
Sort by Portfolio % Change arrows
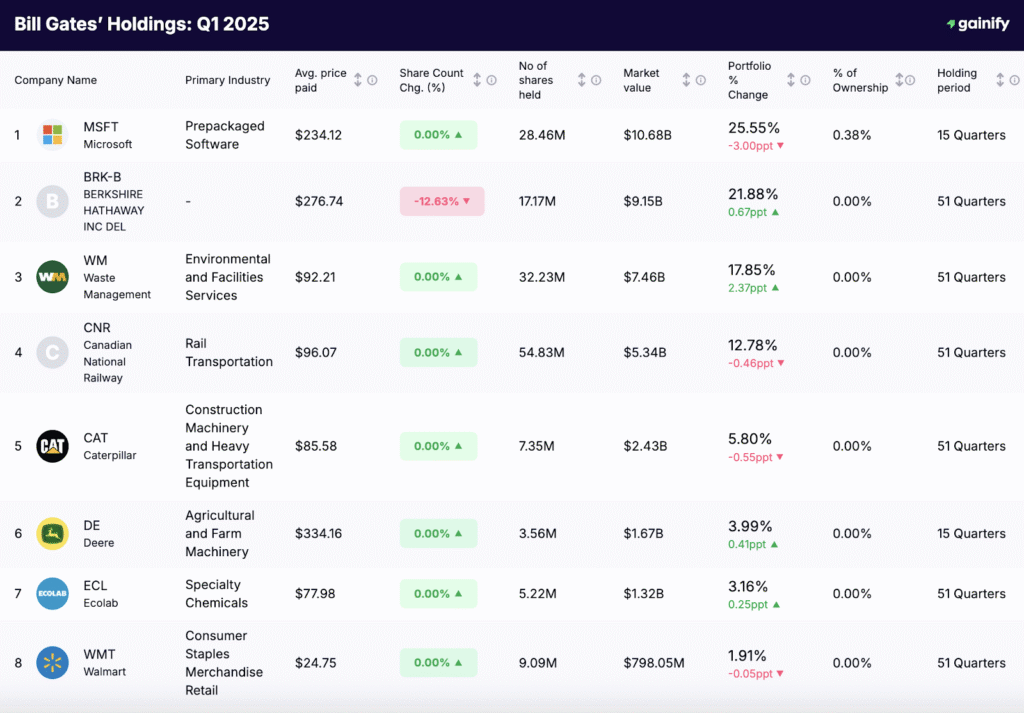coord(791,80)
